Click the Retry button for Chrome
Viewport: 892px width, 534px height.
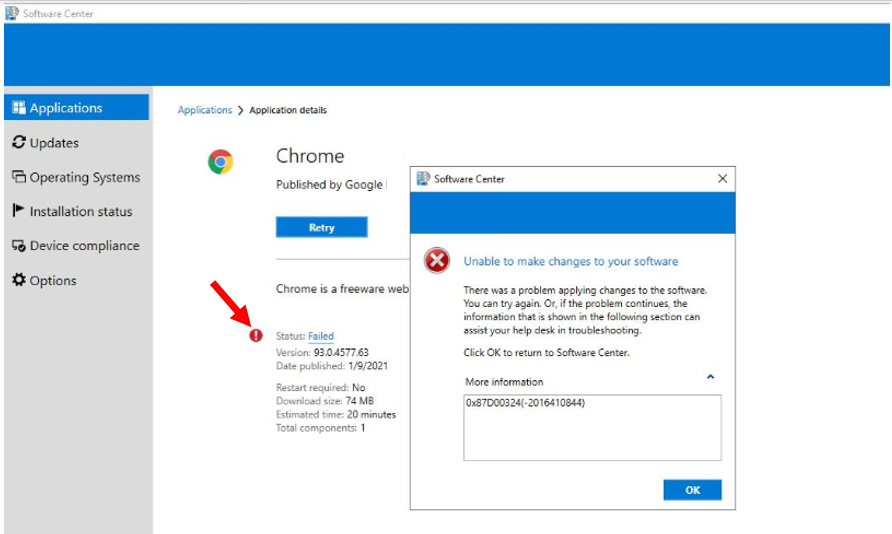pos(321,227)
